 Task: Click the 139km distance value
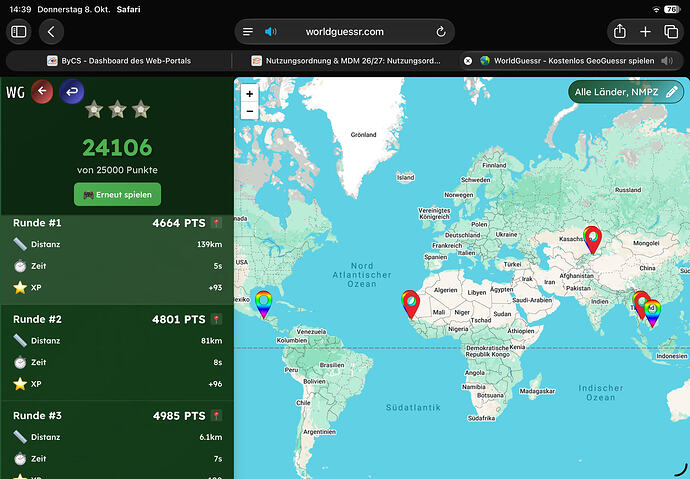point(209,244)
